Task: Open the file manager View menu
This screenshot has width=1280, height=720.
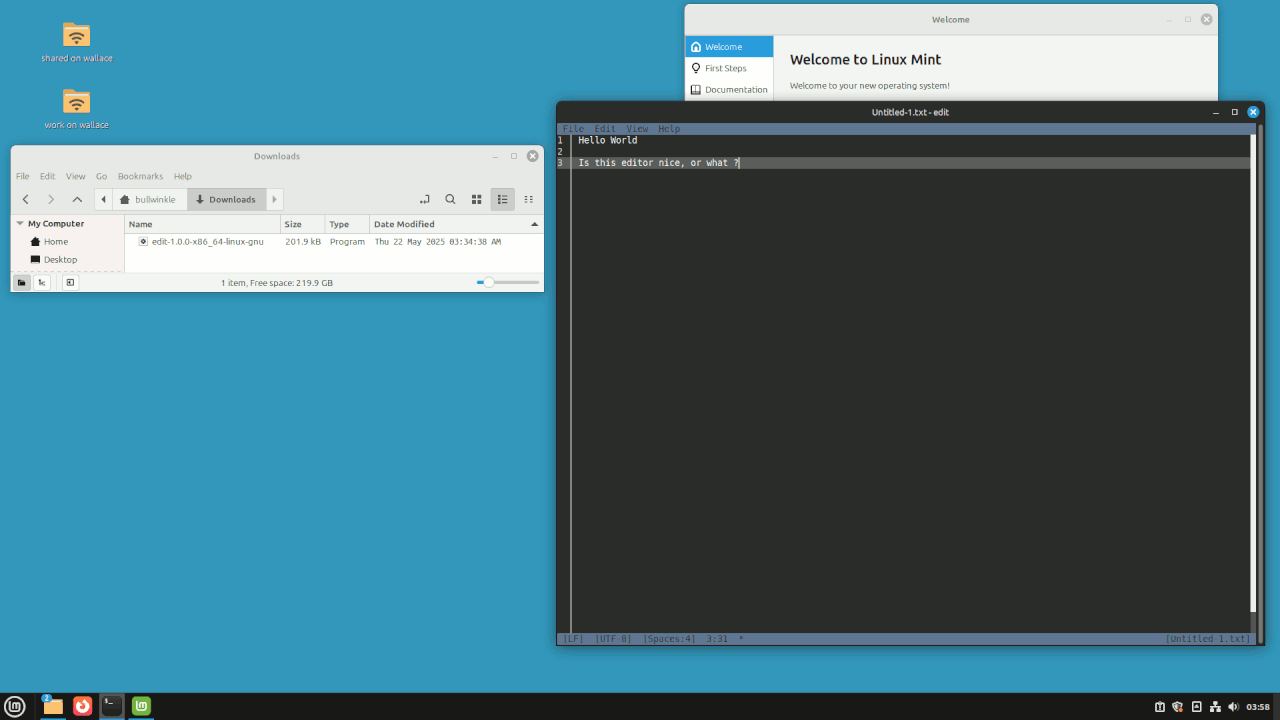Action: [75, 176]
